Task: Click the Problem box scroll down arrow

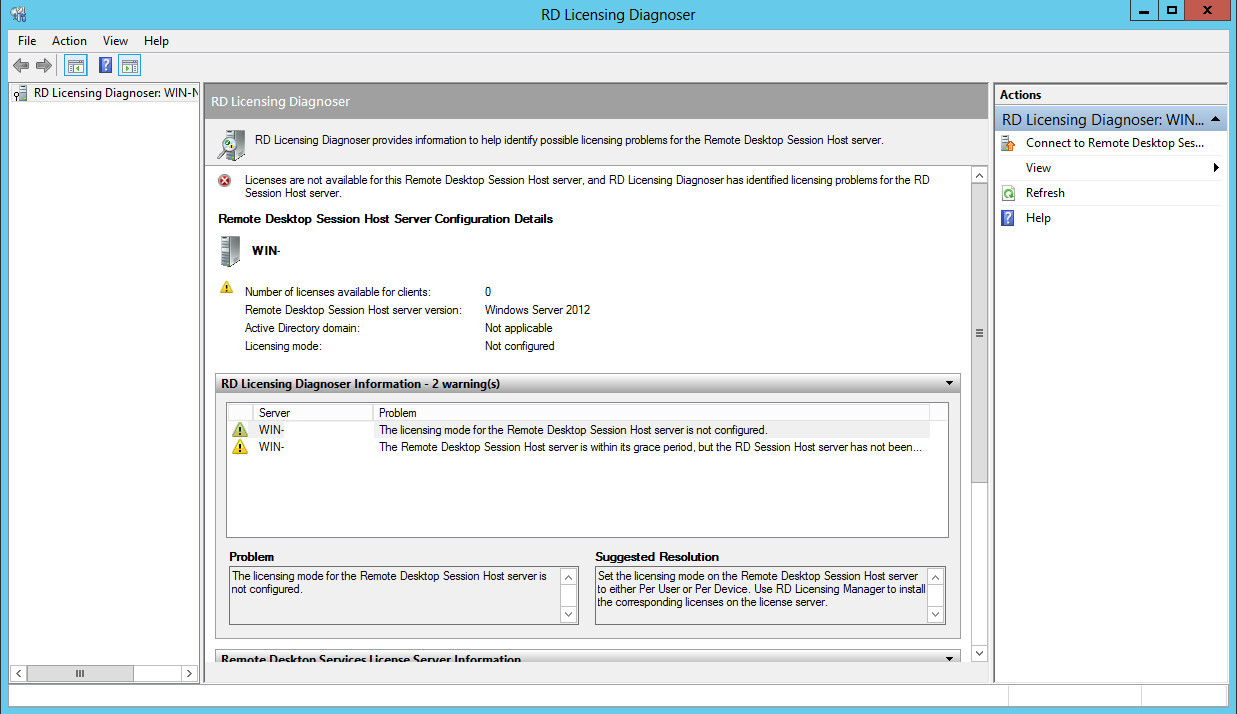Action: point(568,614)
